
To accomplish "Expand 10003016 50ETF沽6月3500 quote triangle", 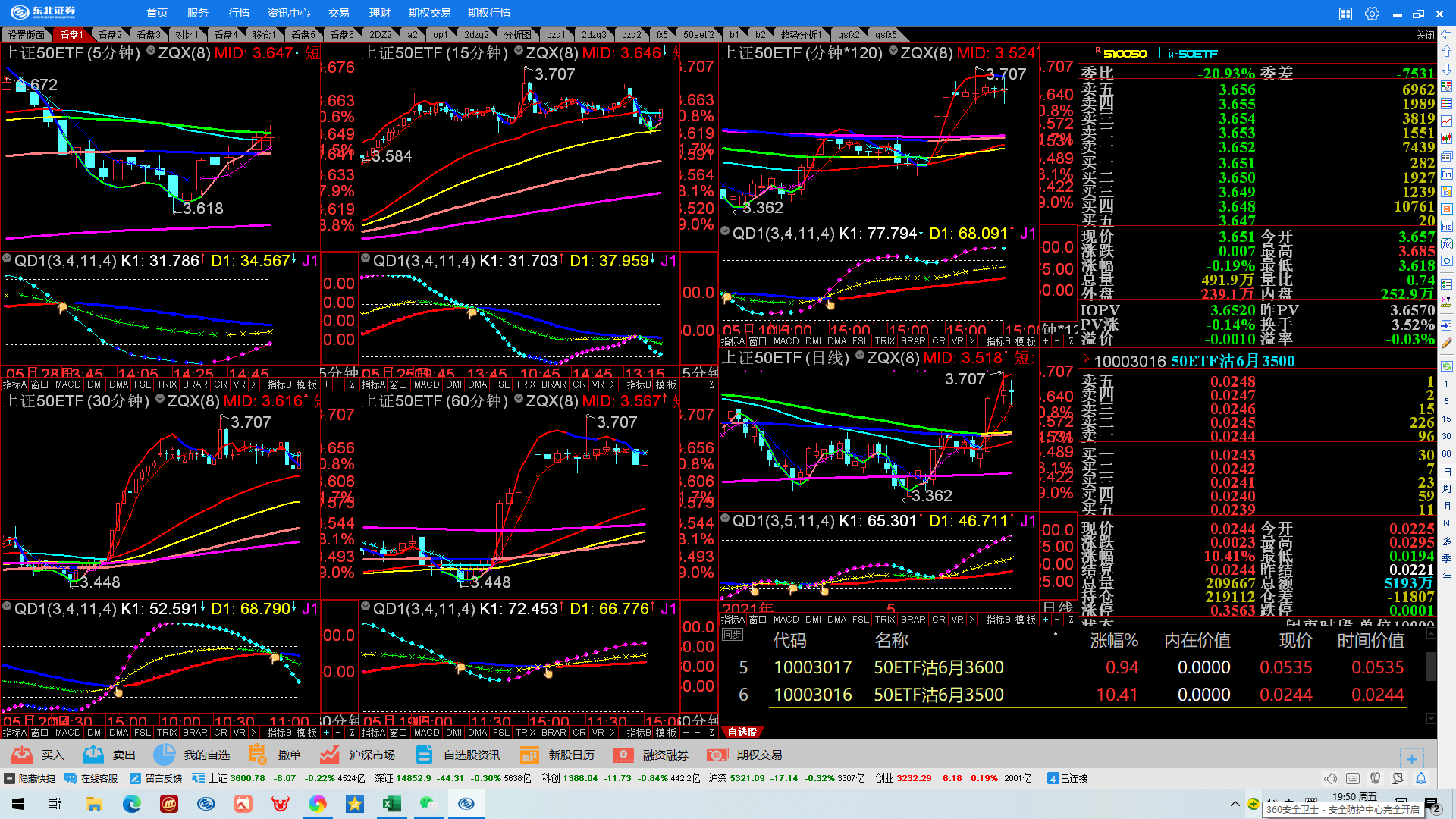I will coord(1086,359).
